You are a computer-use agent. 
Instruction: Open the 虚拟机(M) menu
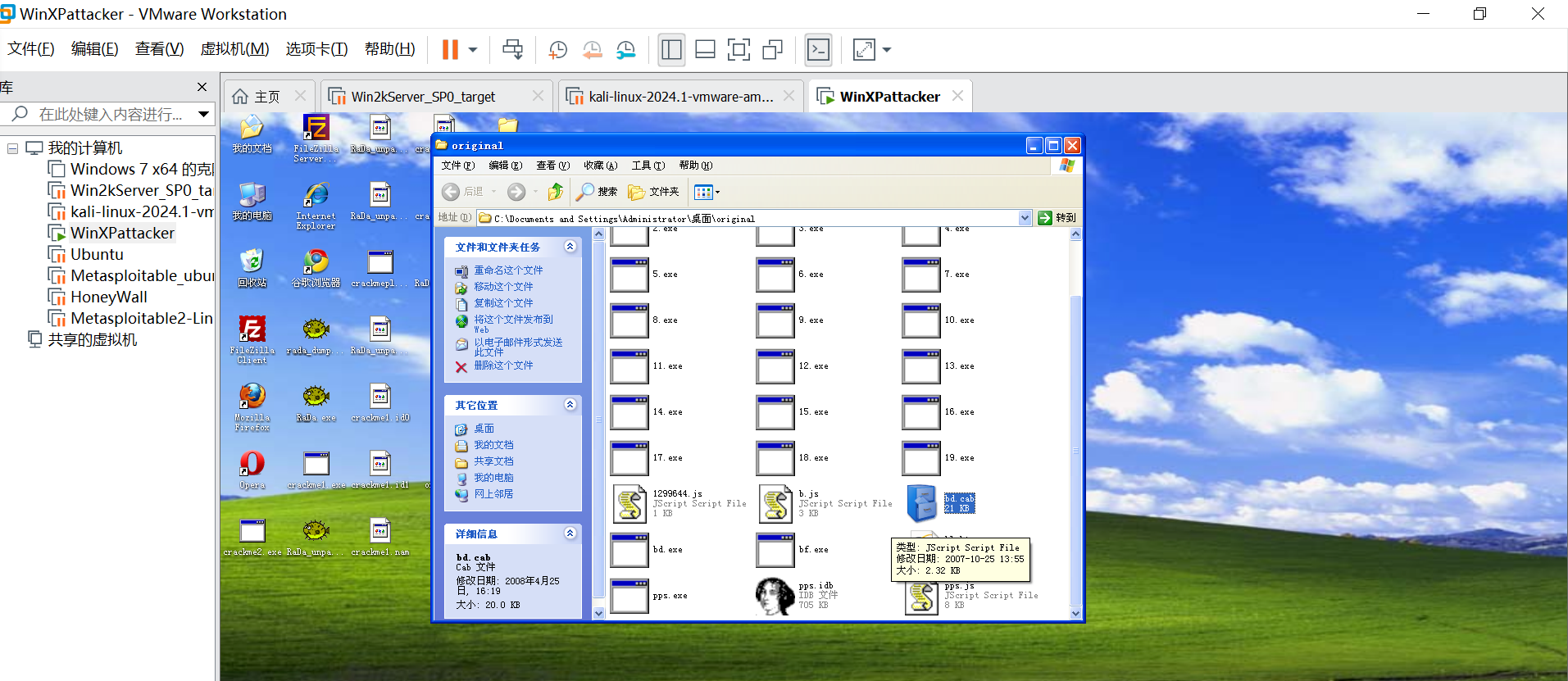234,49
